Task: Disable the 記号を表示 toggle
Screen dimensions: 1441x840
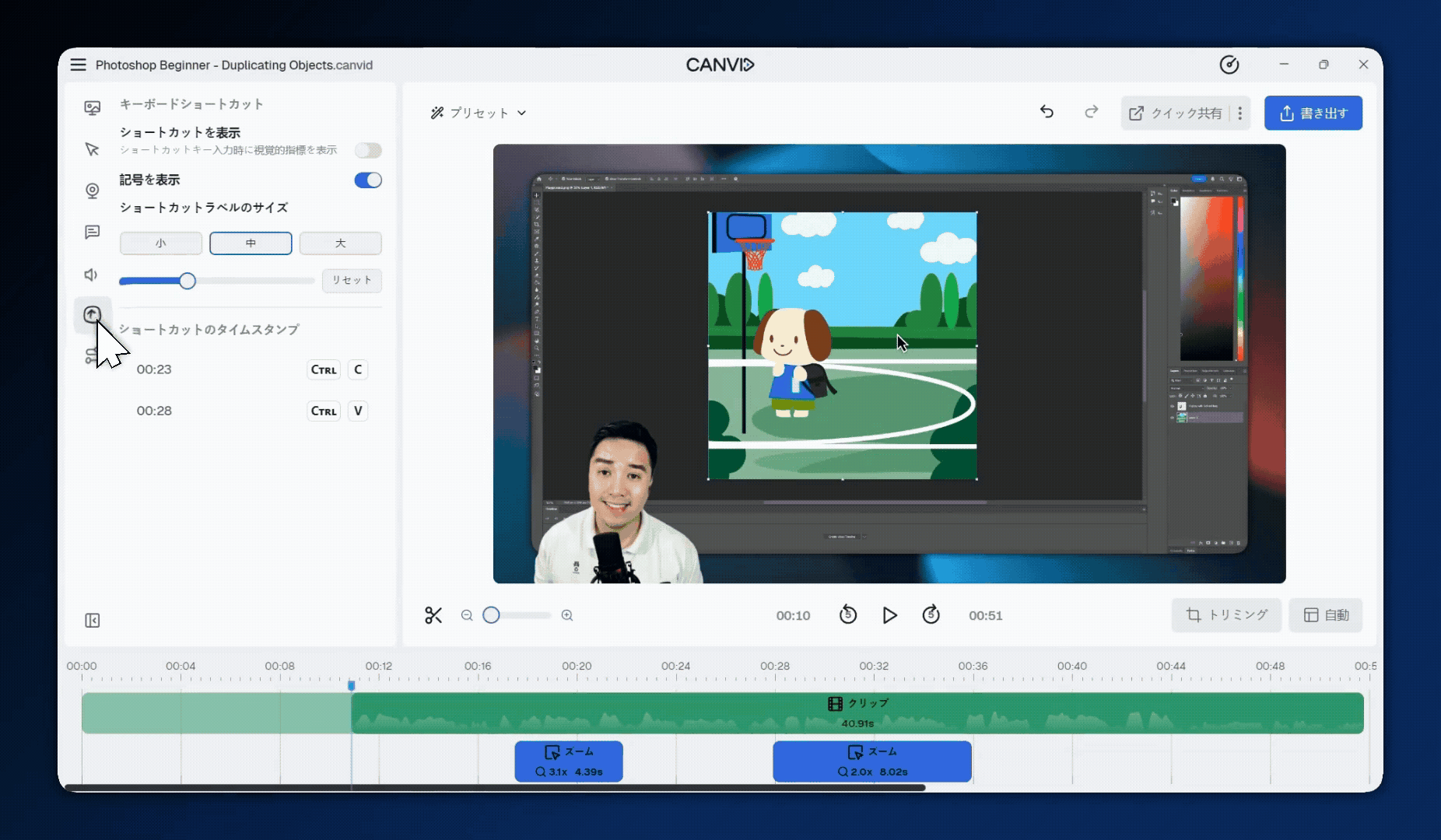Action: tap(368, 180)
